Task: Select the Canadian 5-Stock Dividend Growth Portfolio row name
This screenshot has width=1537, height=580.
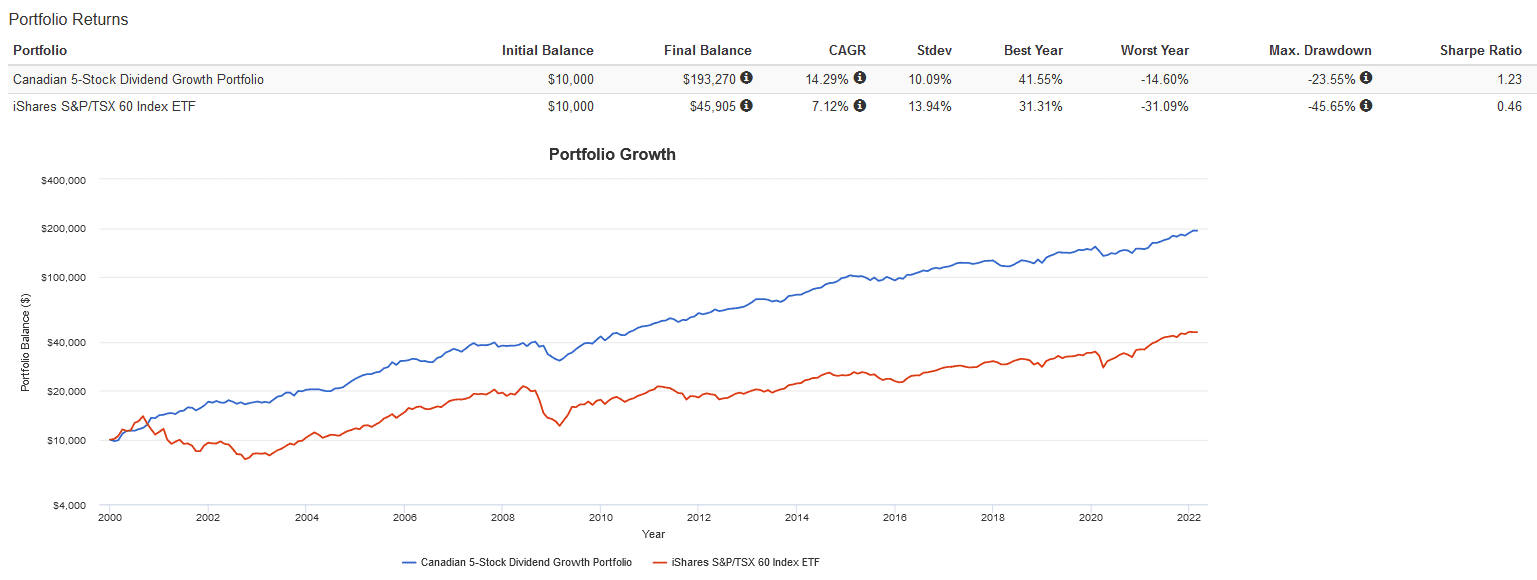Action: 138,79
